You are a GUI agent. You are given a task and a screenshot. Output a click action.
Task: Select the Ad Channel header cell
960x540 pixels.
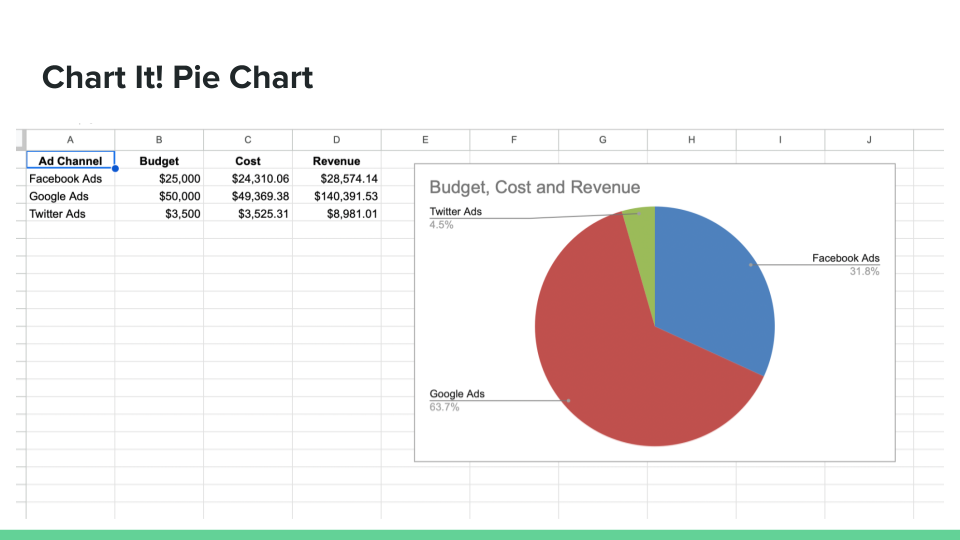click(70, 160)
